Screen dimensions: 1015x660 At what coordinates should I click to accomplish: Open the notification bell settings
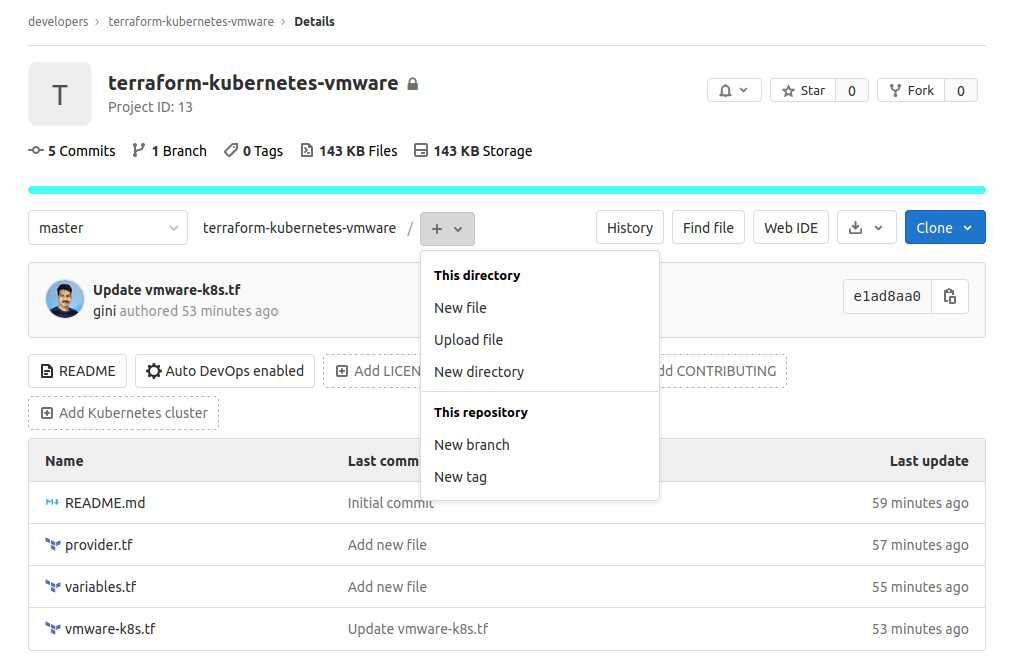click(x=734, y=90)
